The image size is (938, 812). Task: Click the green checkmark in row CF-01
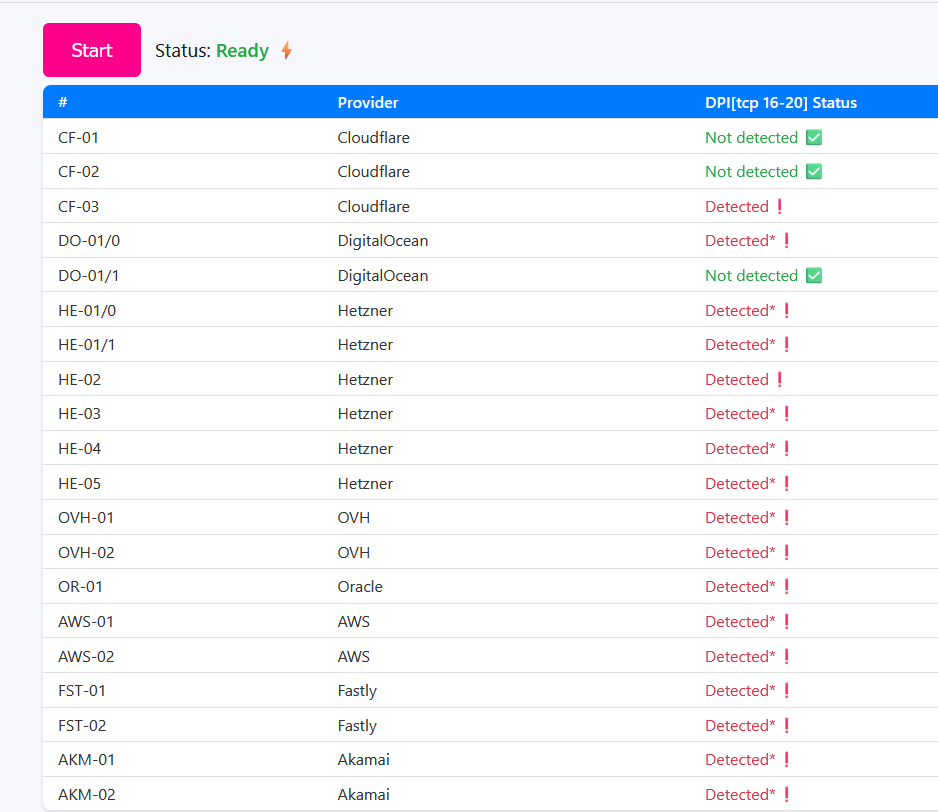(814, 138)
